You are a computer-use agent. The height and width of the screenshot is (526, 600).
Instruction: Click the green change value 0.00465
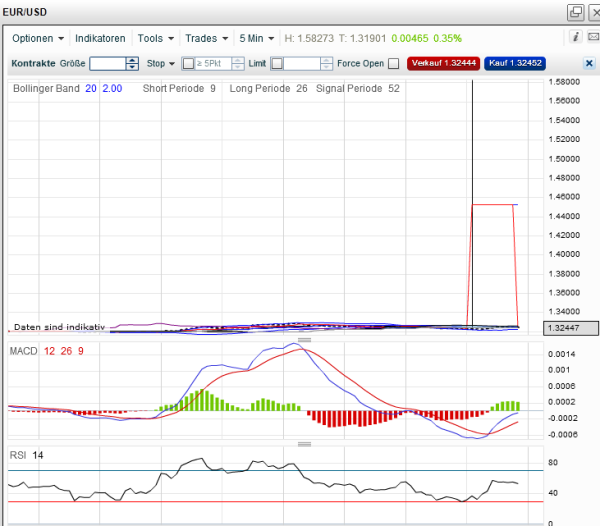click(410, 38)
